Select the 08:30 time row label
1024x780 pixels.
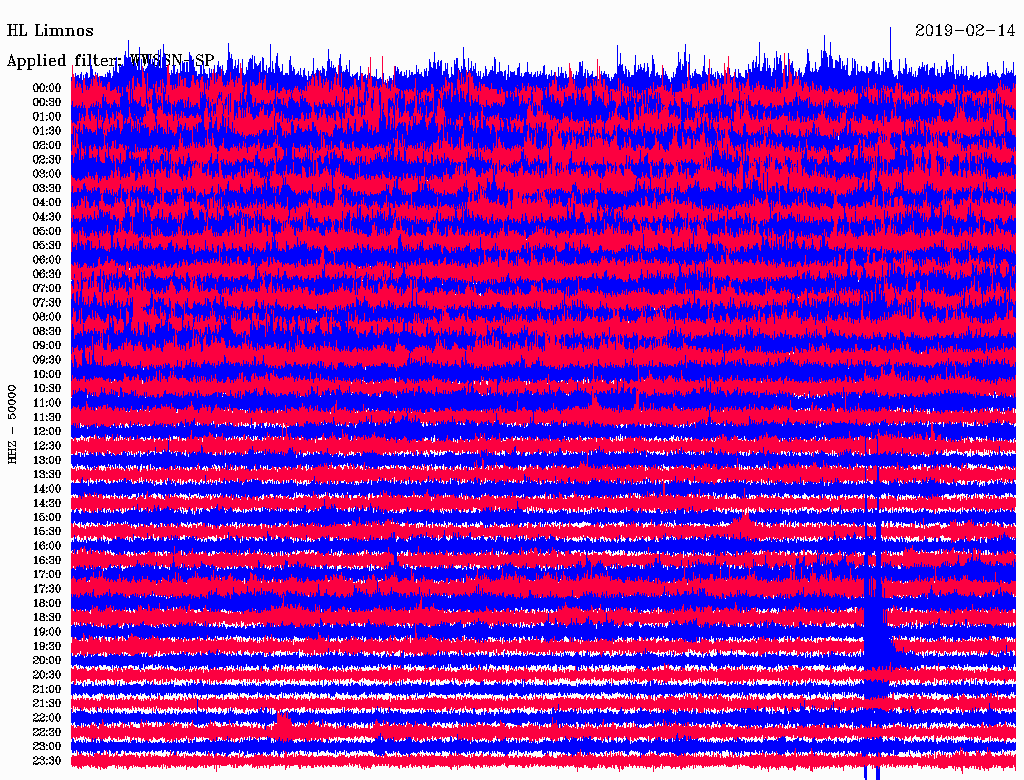pos(47,331)
